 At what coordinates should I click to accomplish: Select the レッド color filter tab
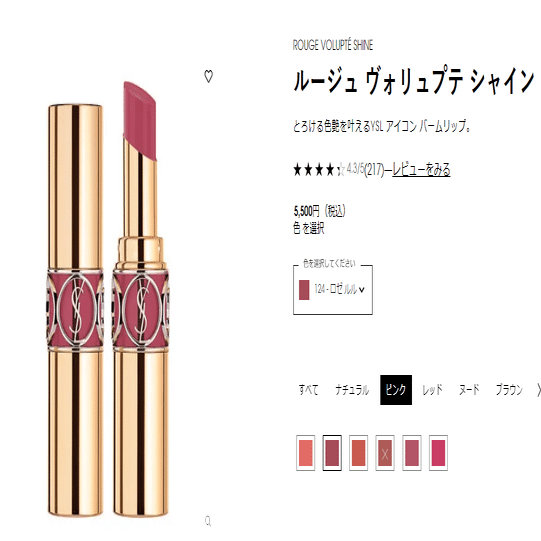click(x=432, y=390)
